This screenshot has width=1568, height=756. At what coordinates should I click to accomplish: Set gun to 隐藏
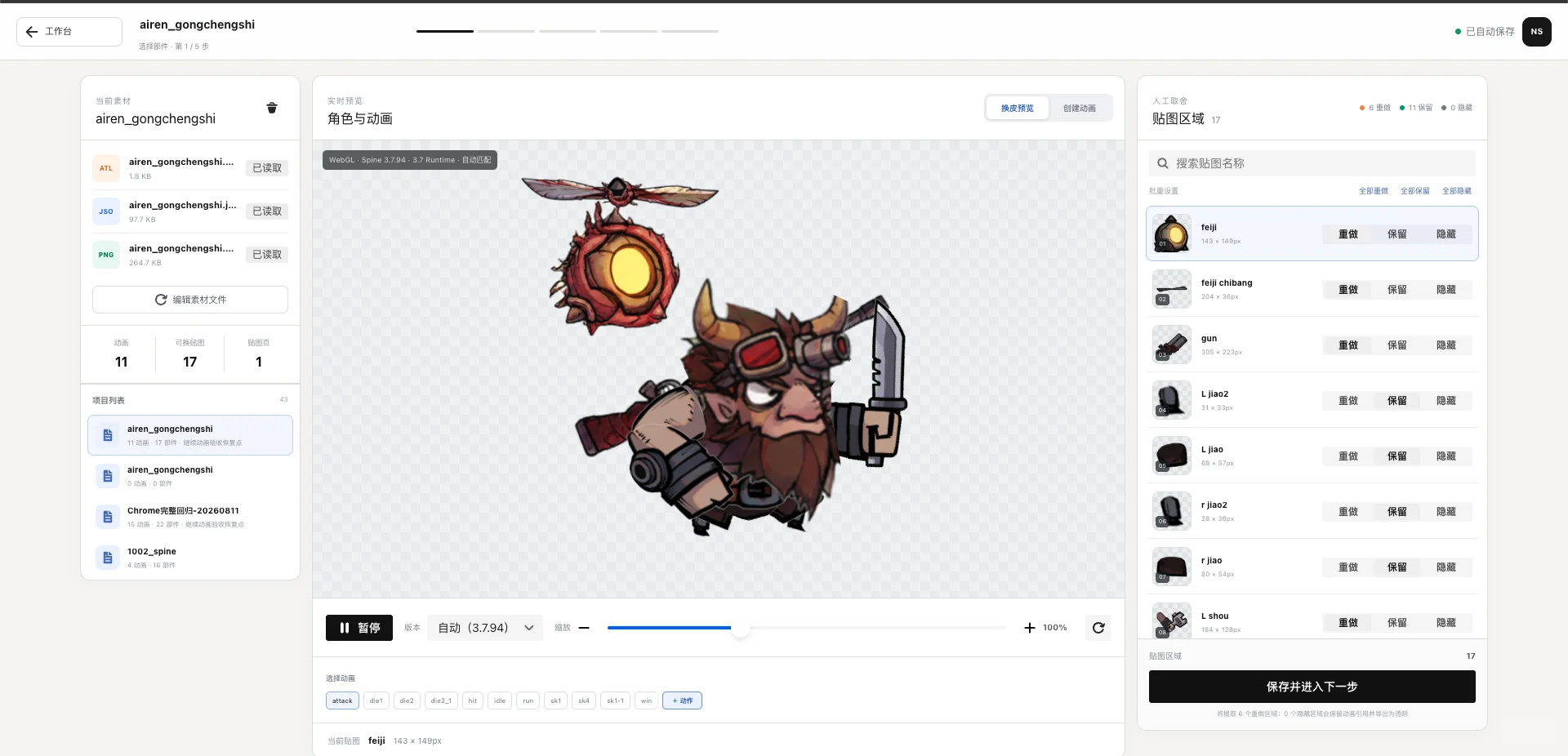pyautogui.click(x=1446, y=345)
